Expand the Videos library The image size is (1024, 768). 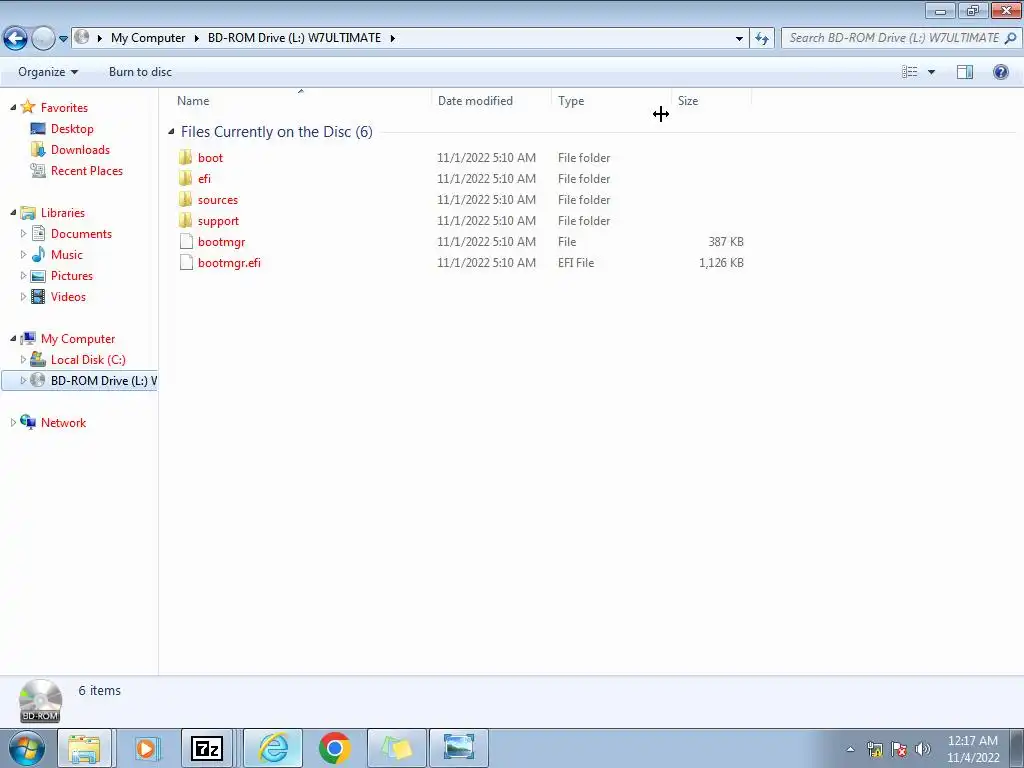click(x=24, y=296)
